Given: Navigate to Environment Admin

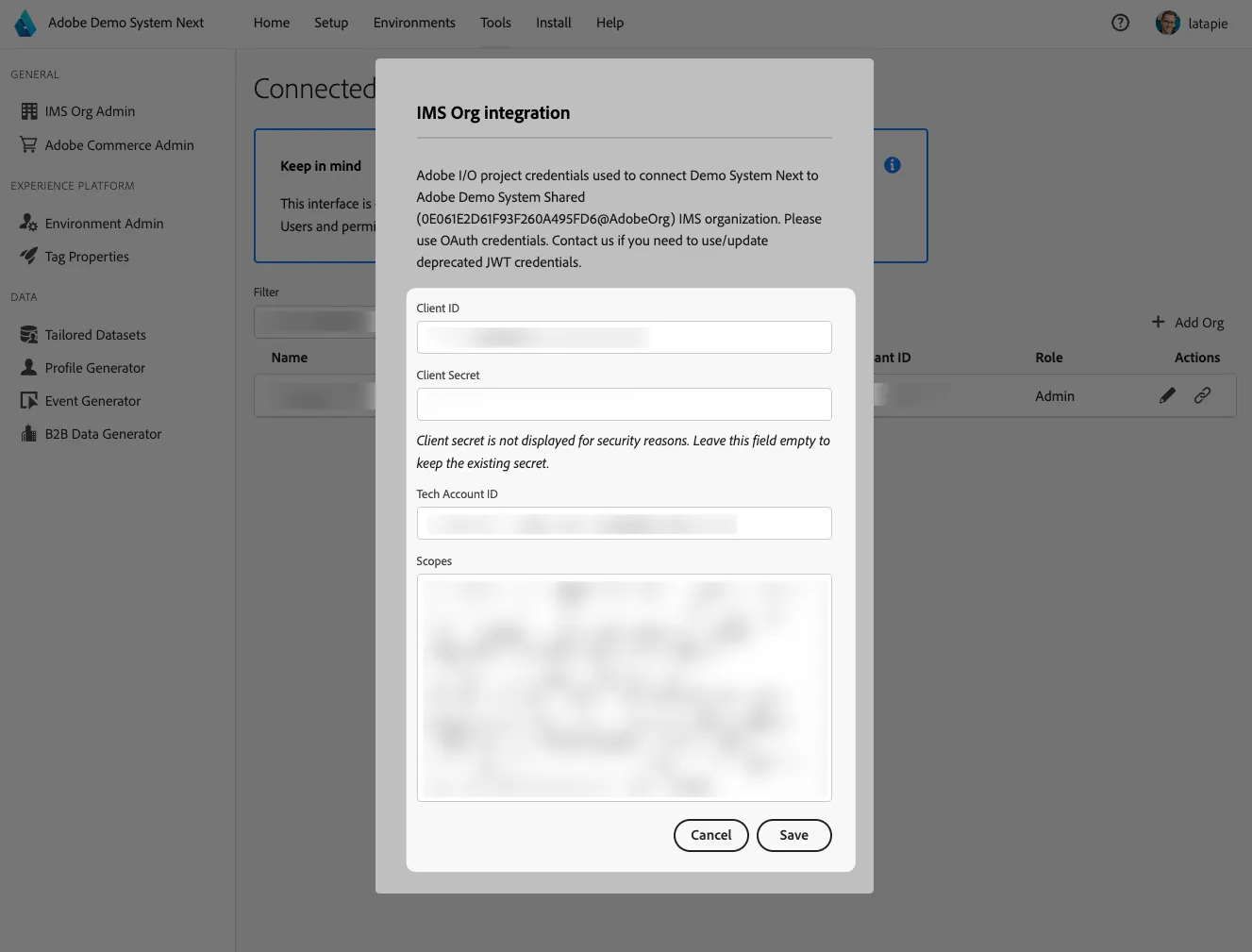Looking at the screenshot, I should (104, 224).
